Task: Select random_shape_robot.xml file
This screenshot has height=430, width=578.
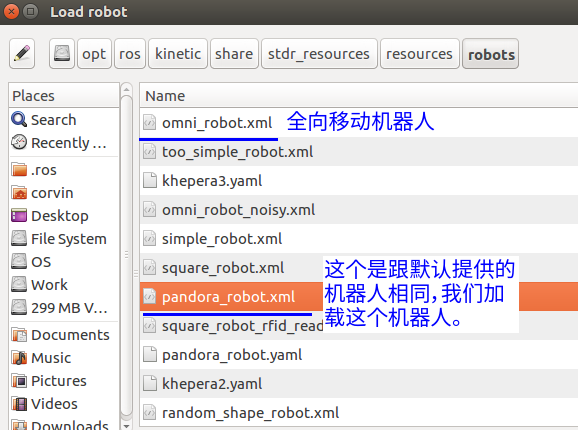Action: [x=359, y=413]
